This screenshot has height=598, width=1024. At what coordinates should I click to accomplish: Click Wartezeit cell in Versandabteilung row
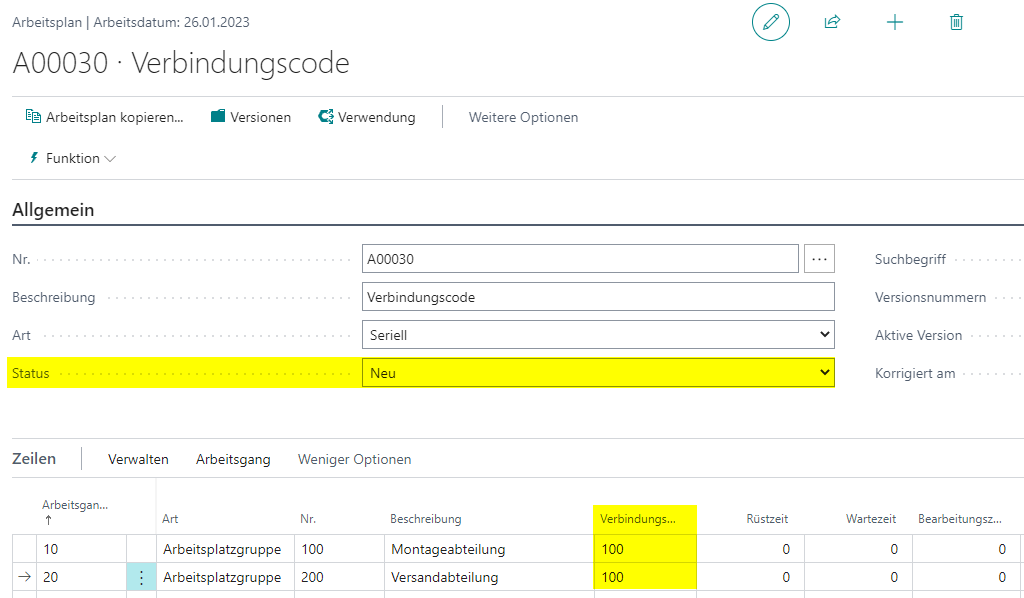tap(858, 577)
